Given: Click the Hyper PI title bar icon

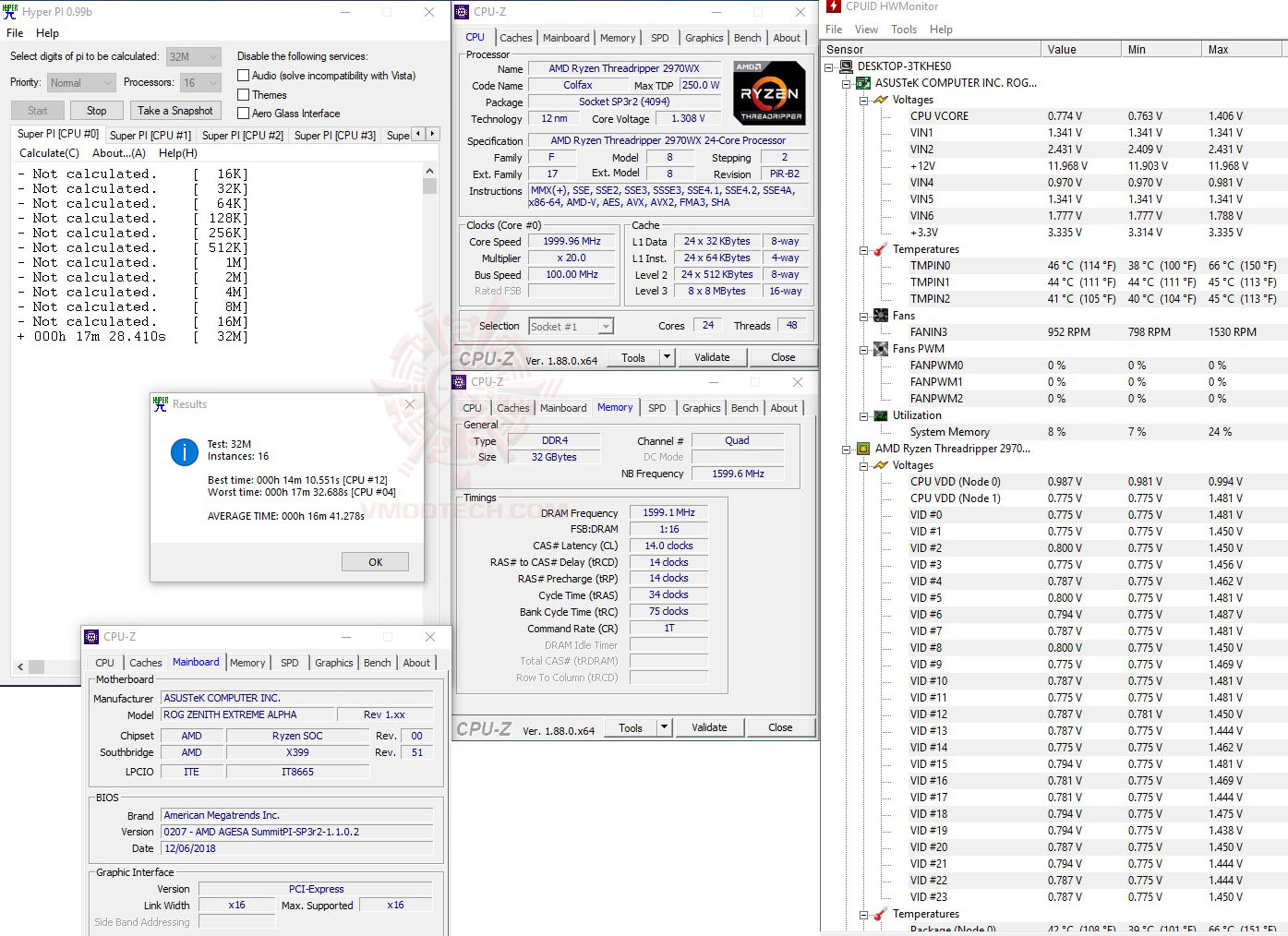Looking at the screenshot, I should click(x=10, y=12).
